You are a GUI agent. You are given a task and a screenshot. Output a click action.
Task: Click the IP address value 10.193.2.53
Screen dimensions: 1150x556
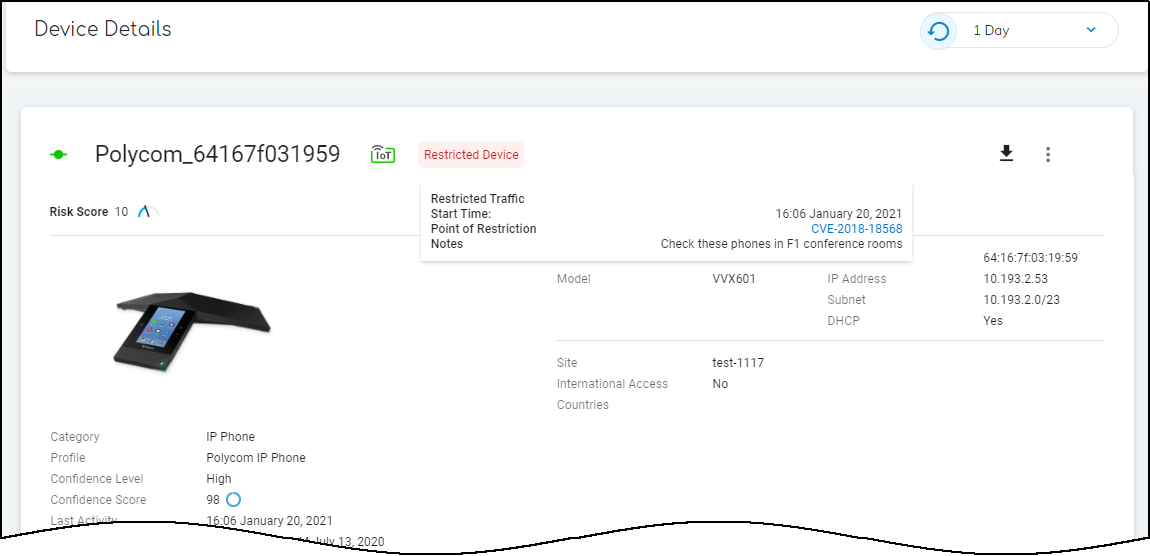[x=1016, y=279]
